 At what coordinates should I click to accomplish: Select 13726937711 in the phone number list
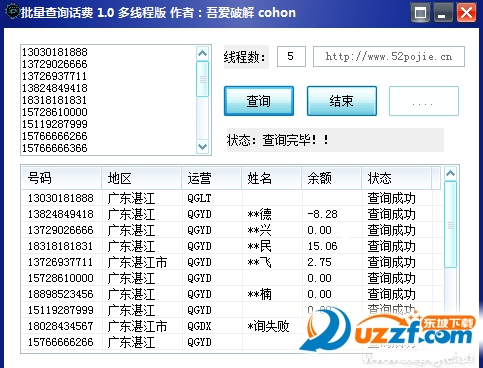[x=55, y=76]
